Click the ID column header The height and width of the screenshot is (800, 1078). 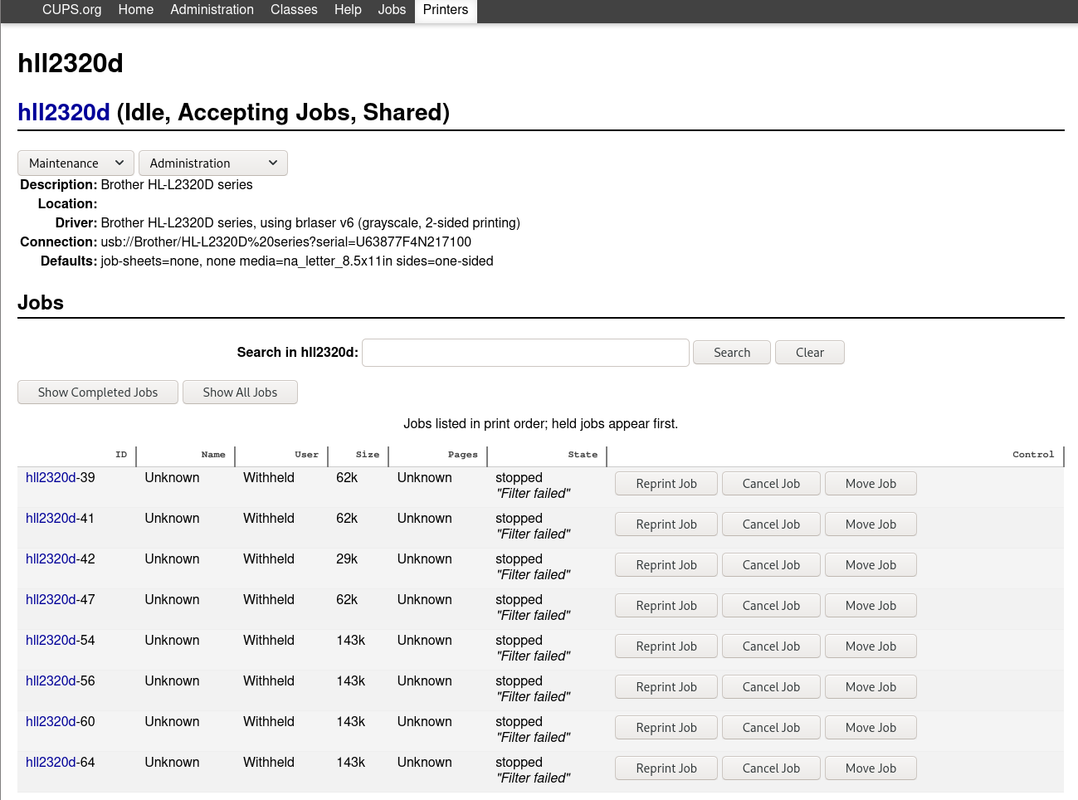121,454
